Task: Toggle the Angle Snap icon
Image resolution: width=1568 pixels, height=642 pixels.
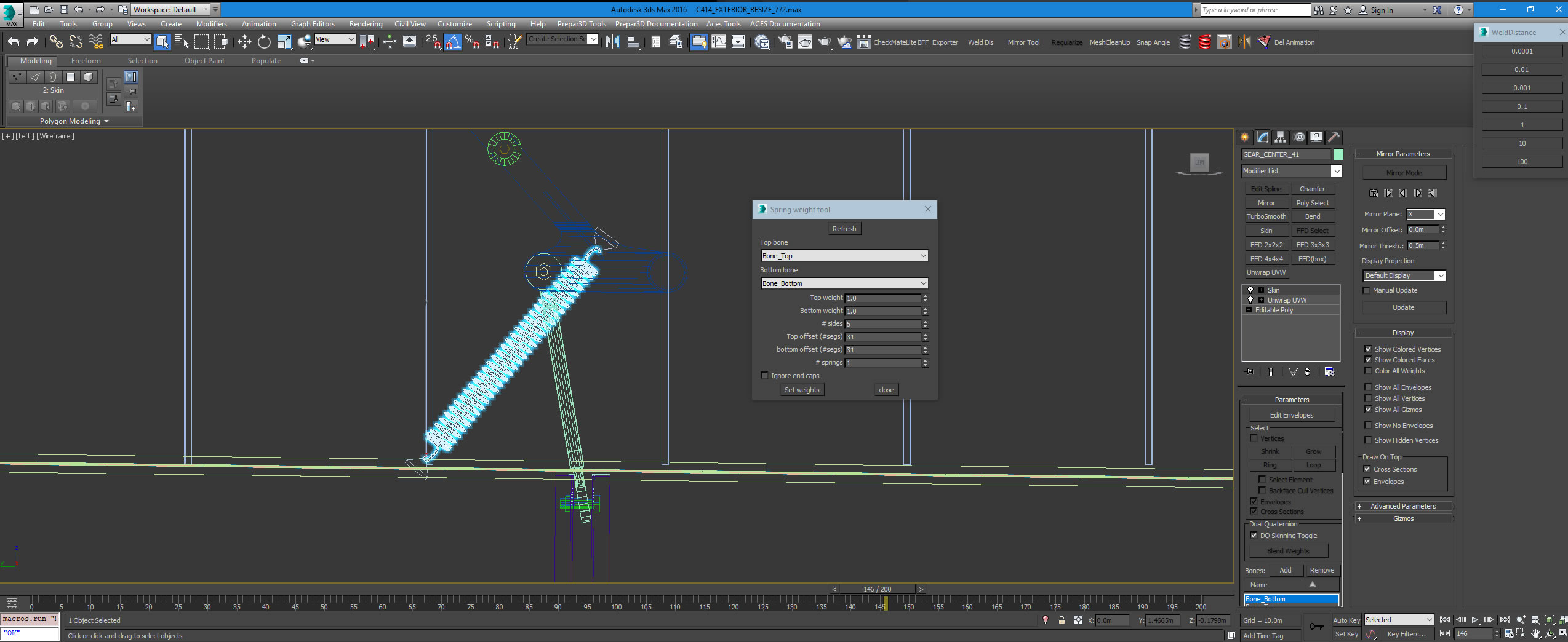Action: [452, 42]
